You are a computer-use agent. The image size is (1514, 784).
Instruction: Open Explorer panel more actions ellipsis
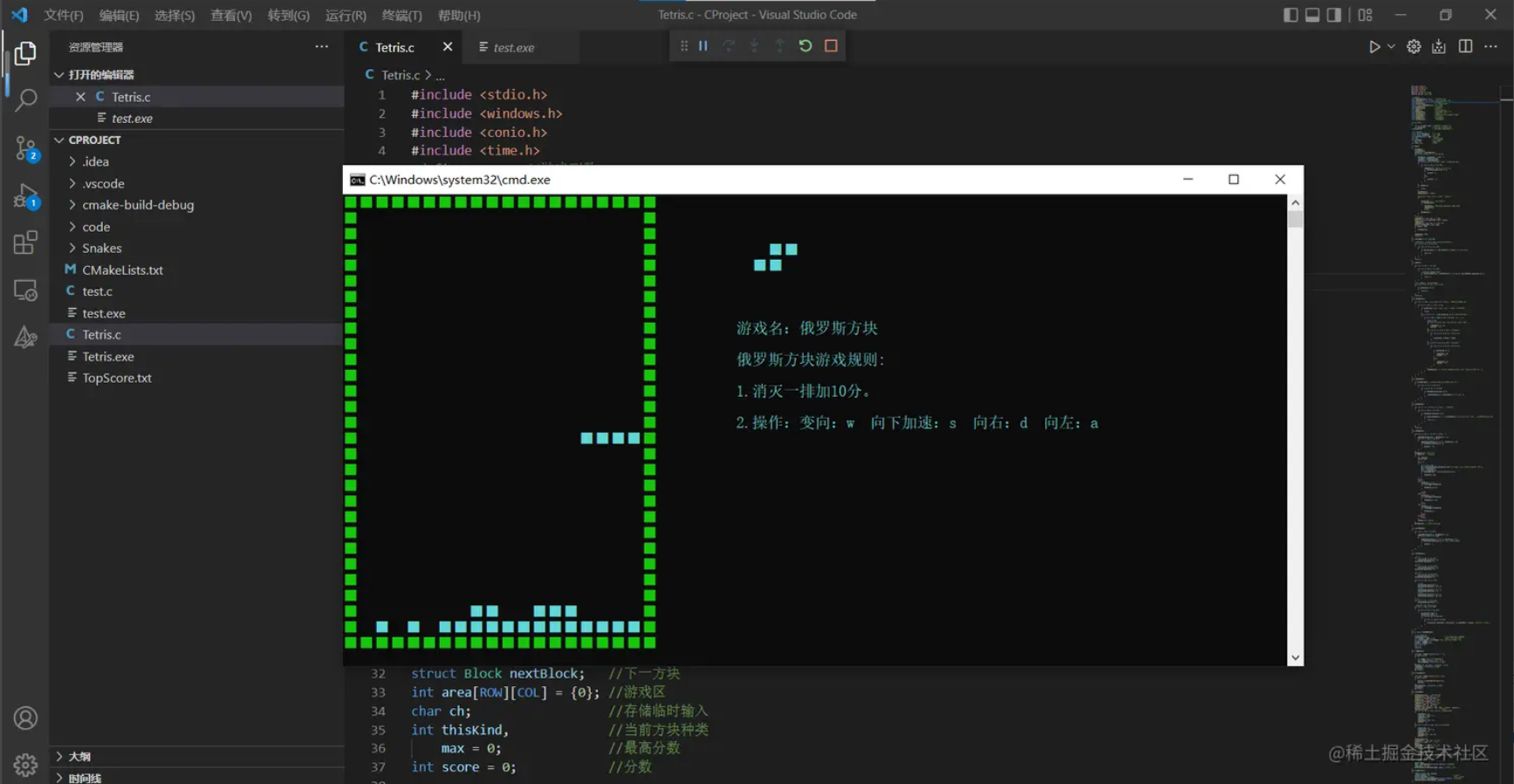(322, 47)
